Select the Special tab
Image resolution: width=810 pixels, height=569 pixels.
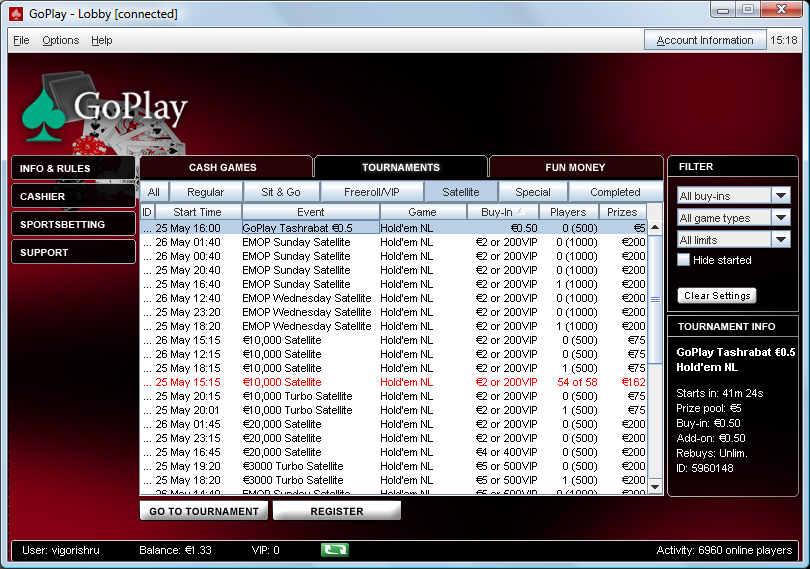[x=533, y=192]
